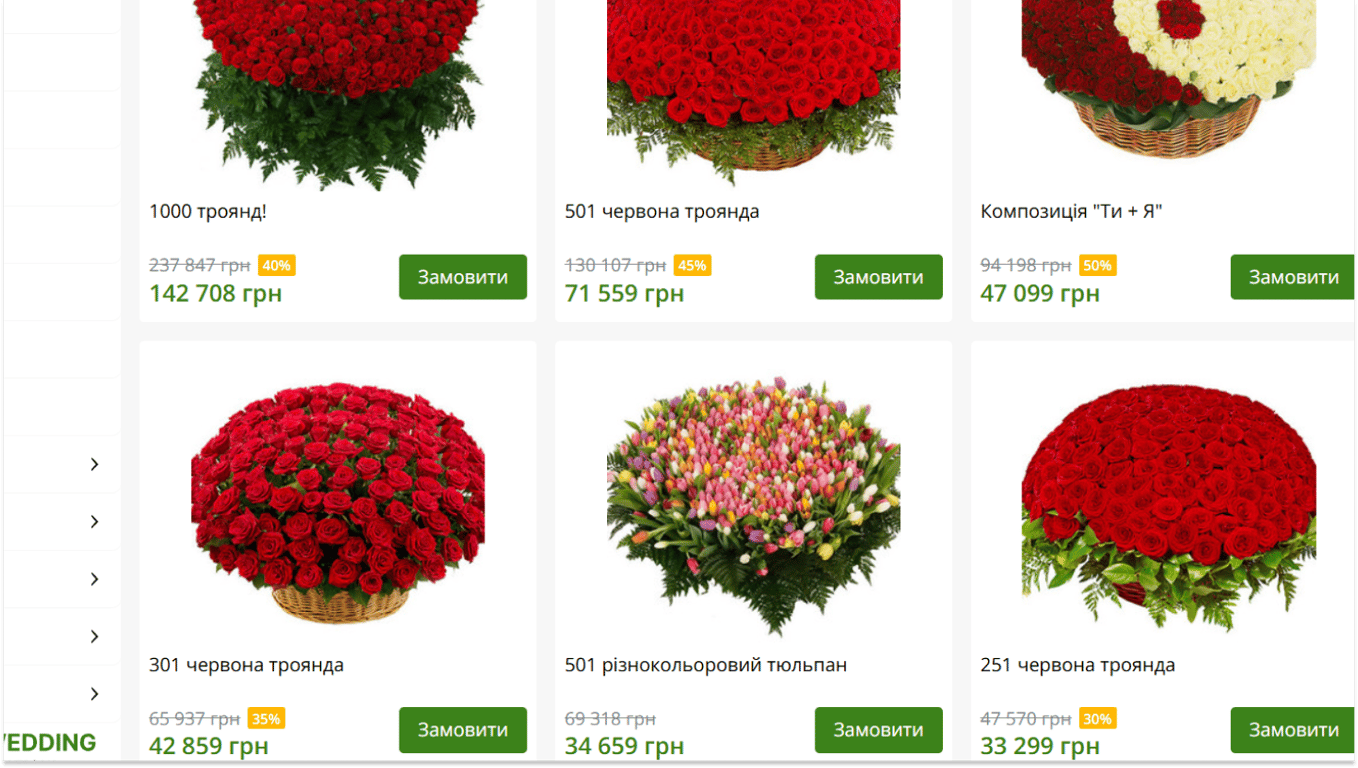
Task: Open the 1000 троянд! product title
Action: pyautogui.click(x=208, y=212)
